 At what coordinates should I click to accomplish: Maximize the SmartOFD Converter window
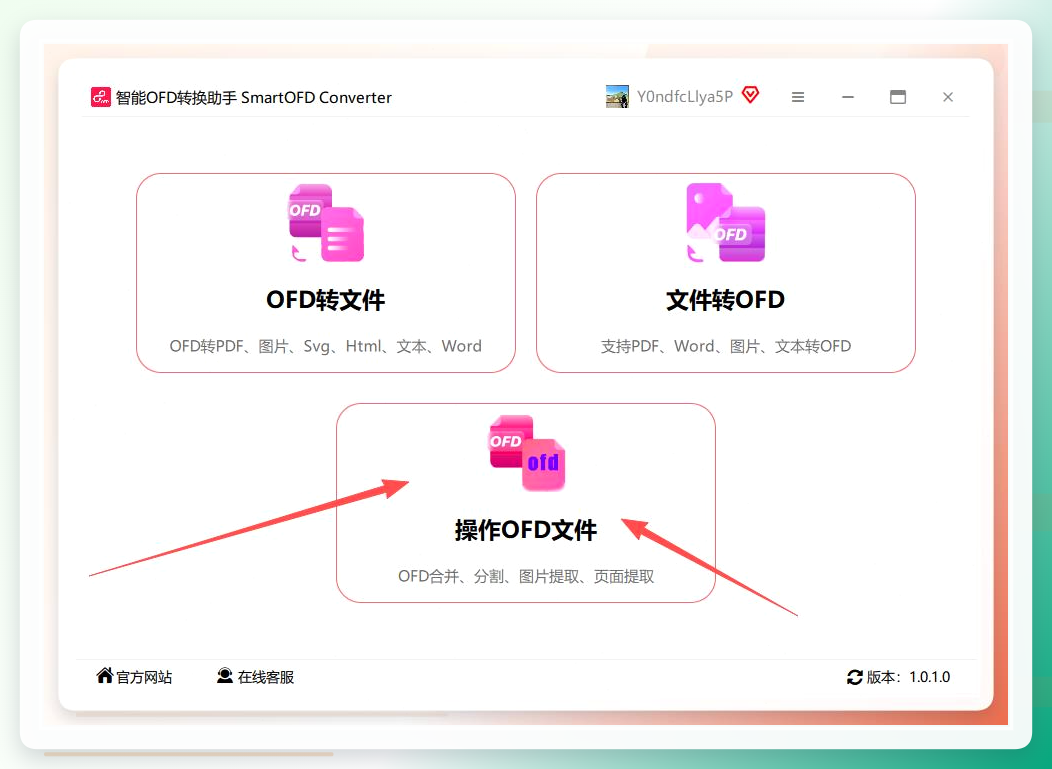[x=898, y=97]
